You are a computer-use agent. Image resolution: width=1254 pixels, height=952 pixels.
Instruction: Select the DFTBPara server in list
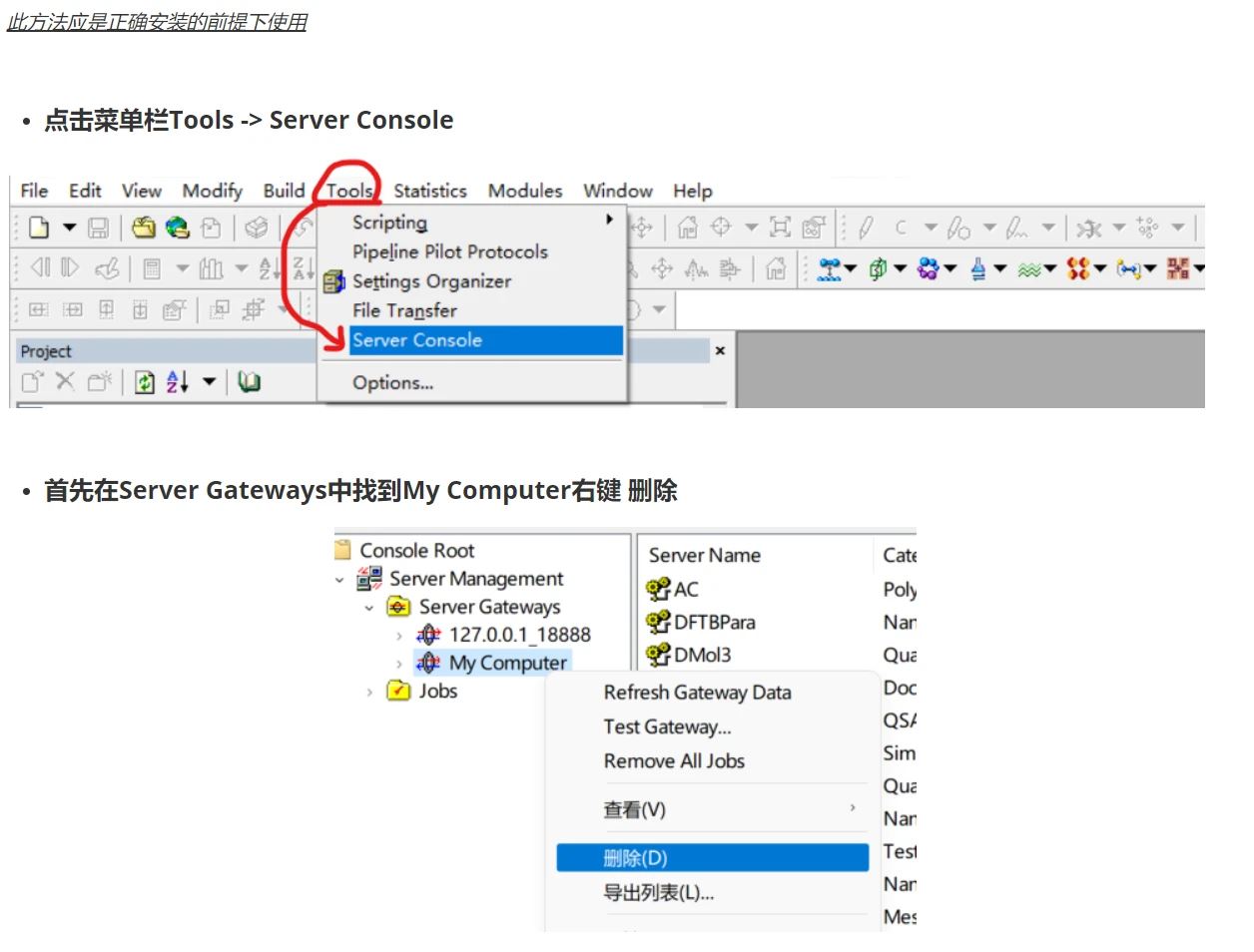tap(715, 623)
